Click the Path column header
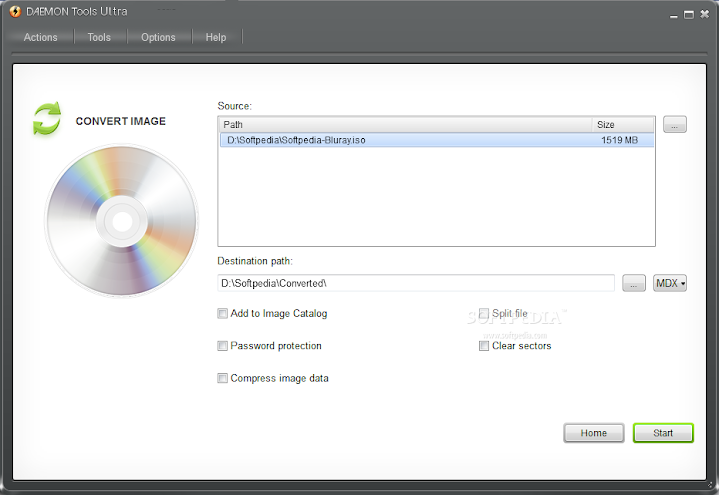This screenshot has width=719, height=495. click(x=405, y=124)
